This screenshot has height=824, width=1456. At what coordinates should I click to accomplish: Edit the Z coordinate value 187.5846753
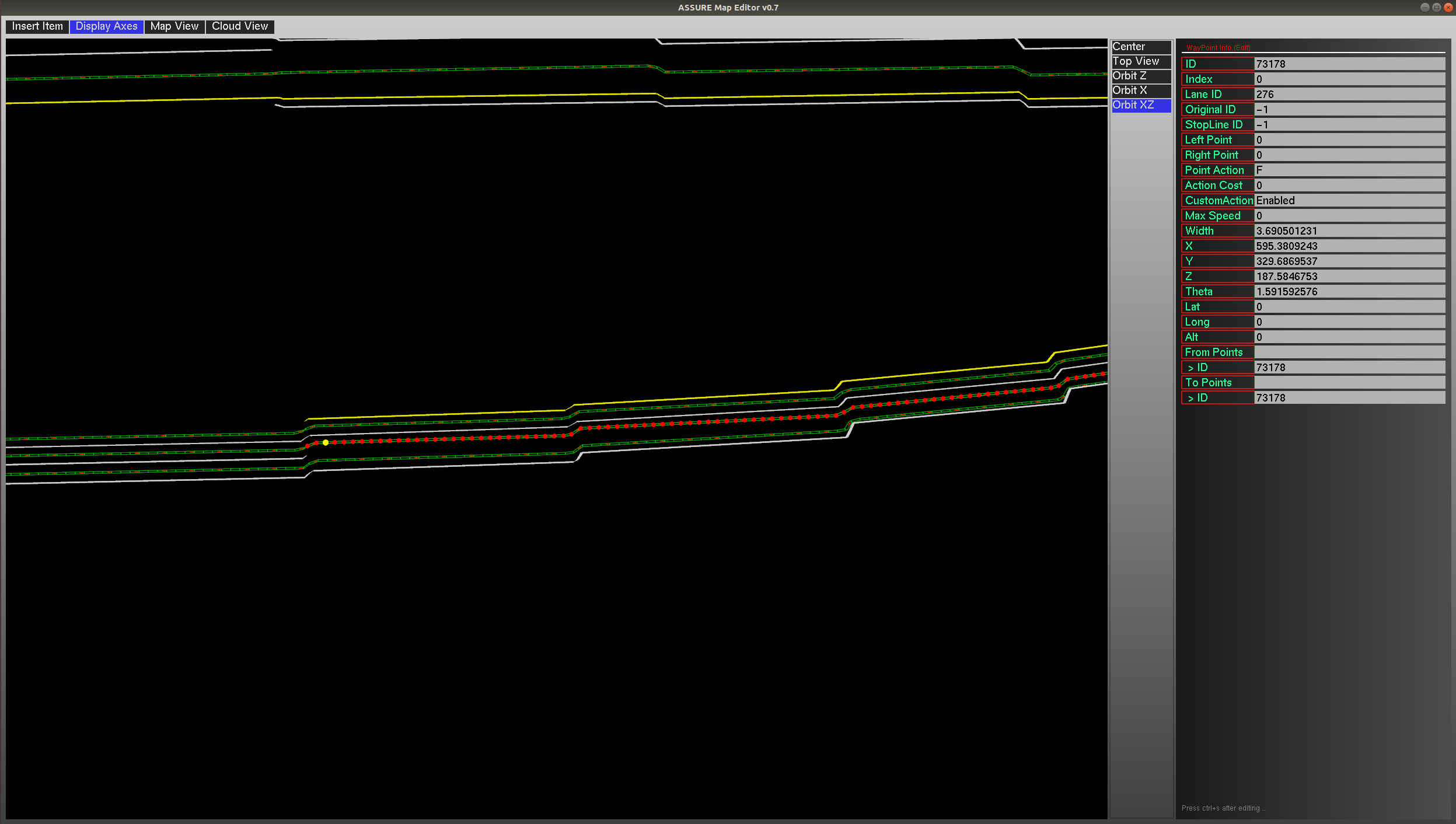(x=1349, y=276)
